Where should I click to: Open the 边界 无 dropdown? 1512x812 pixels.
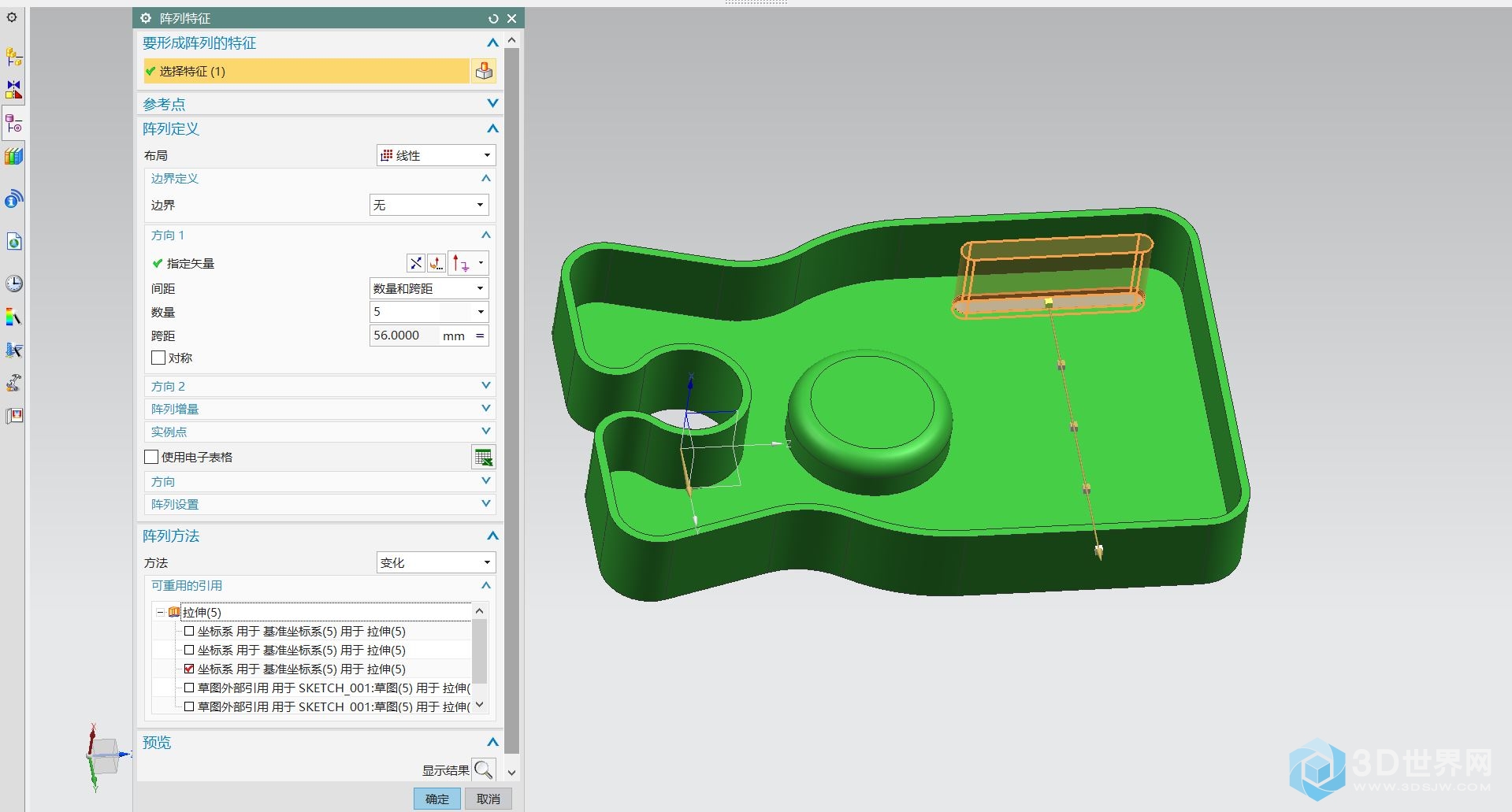(429, 205)
